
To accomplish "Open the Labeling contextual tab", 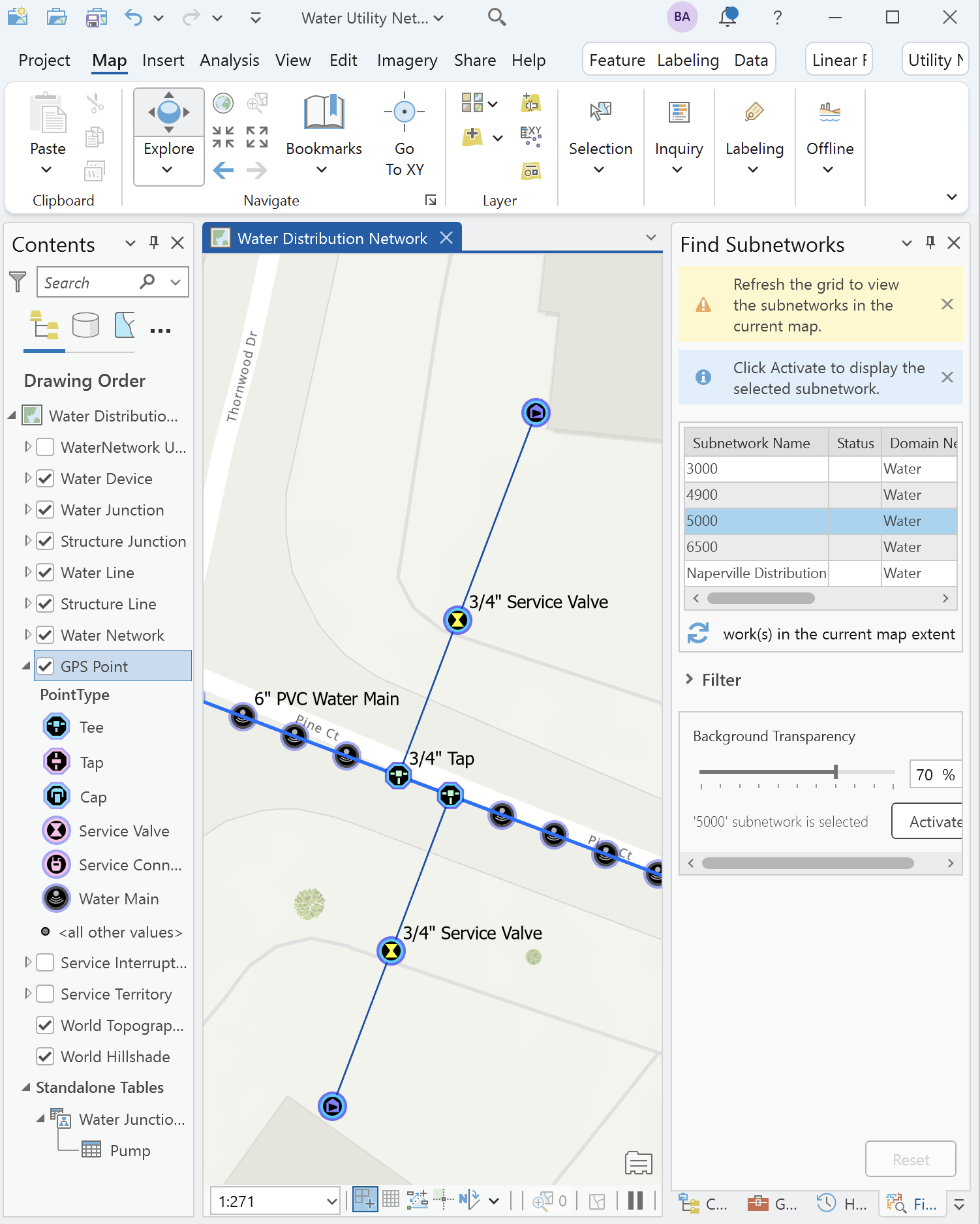I will coord(688,61).
